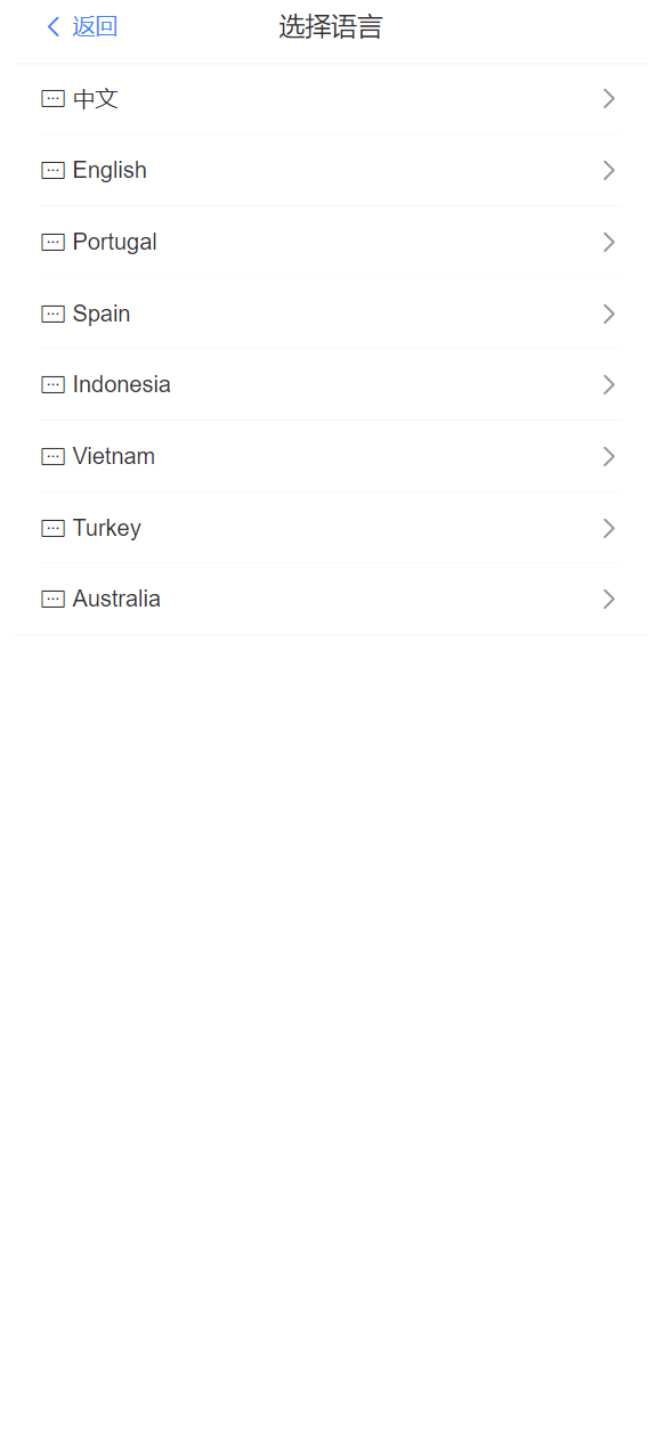Viewport: 660px width, 1436px height.
Task: Click the icon beside Spain
Action: point(53,314)
